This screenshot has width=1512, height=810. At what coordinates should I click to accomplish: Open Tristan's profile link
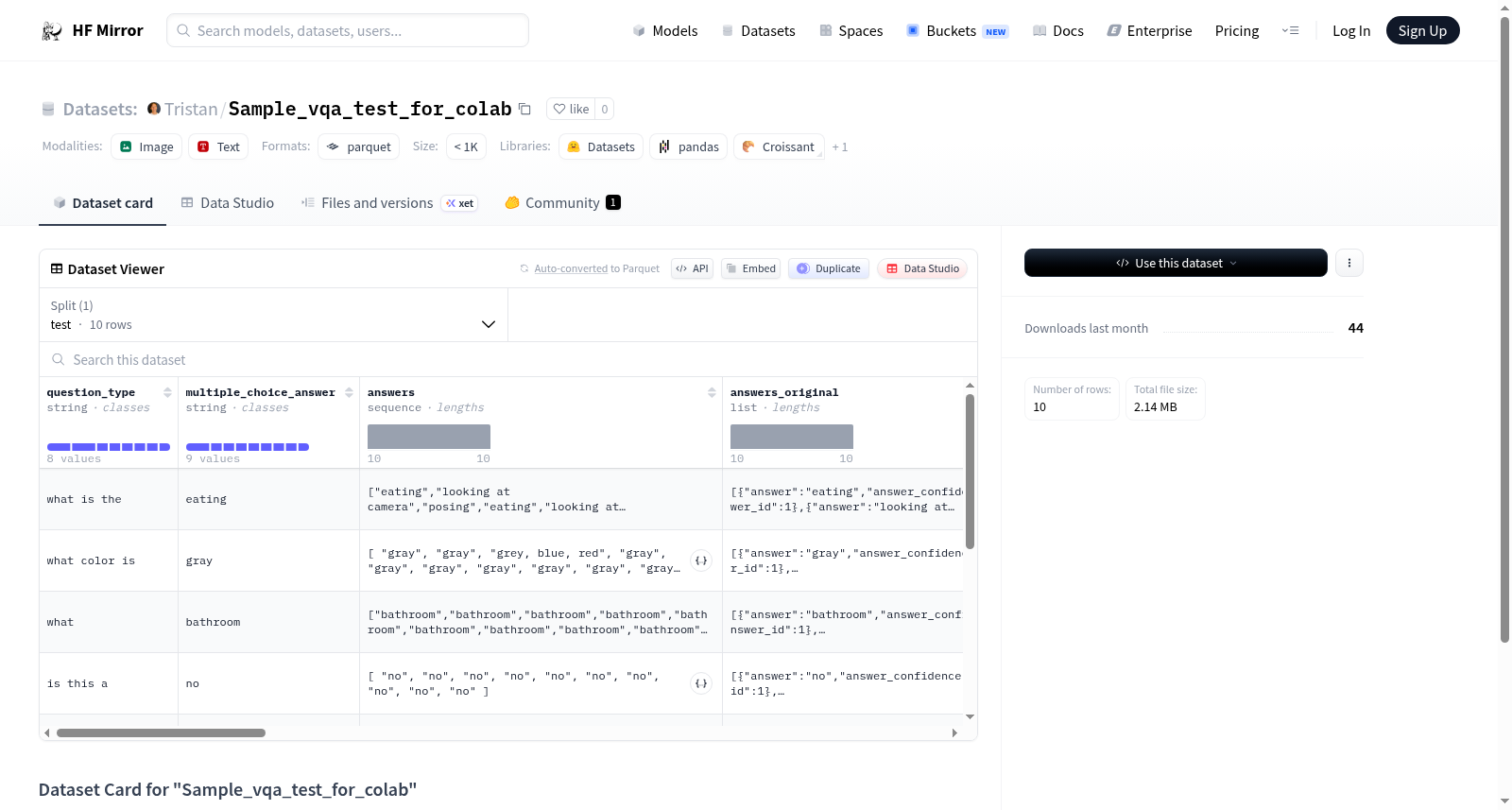coord(191,109)
